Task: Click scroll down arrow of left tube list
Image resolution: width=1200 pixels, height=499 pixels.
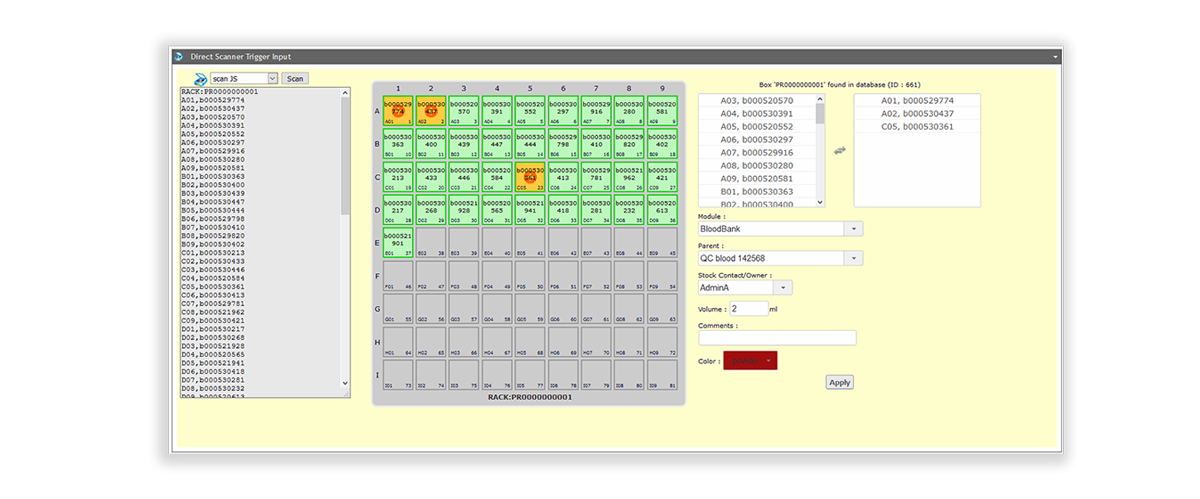Action: 821,202
